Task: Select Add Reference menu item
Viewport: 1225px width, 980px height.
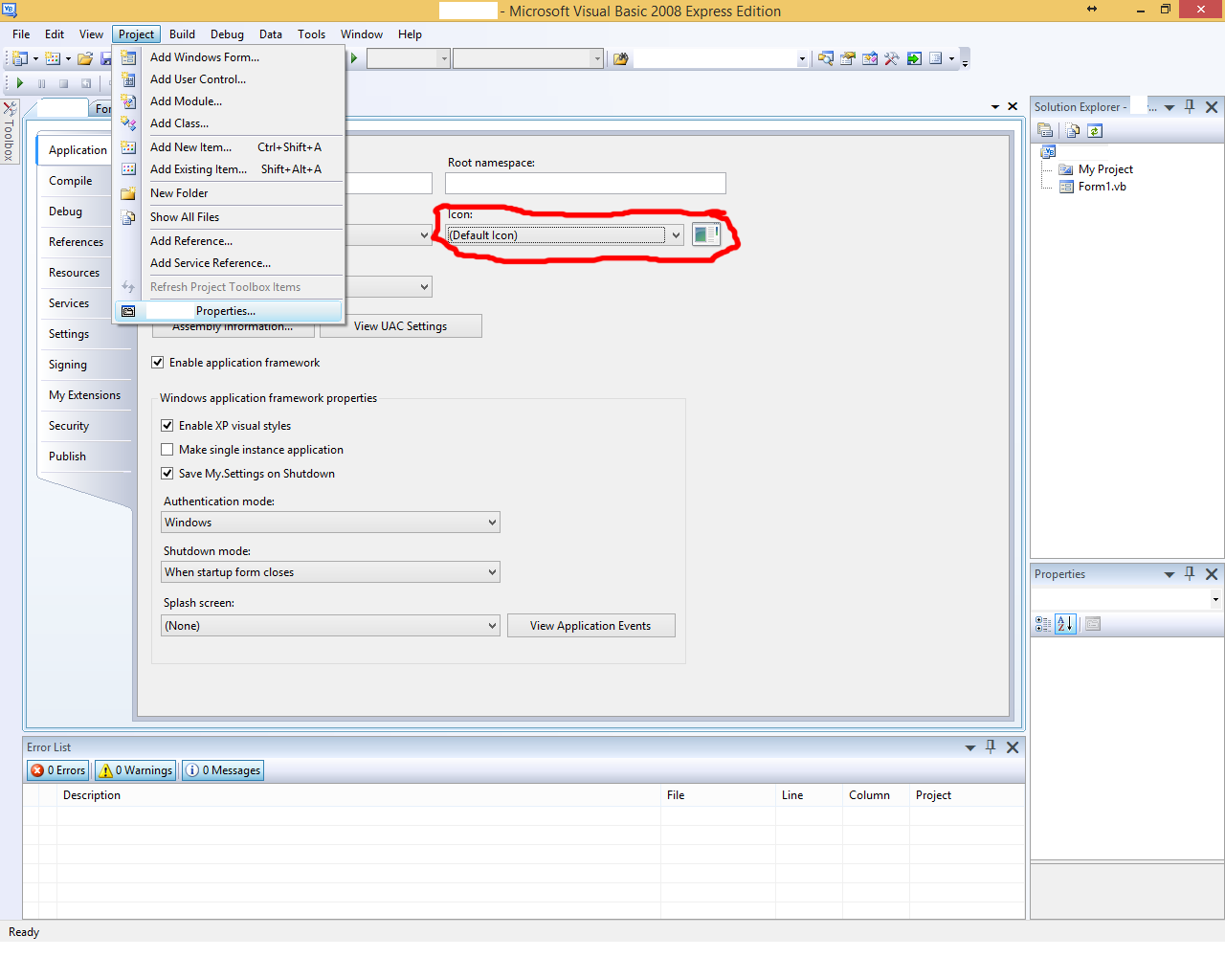Action: [x=230, y=241]
